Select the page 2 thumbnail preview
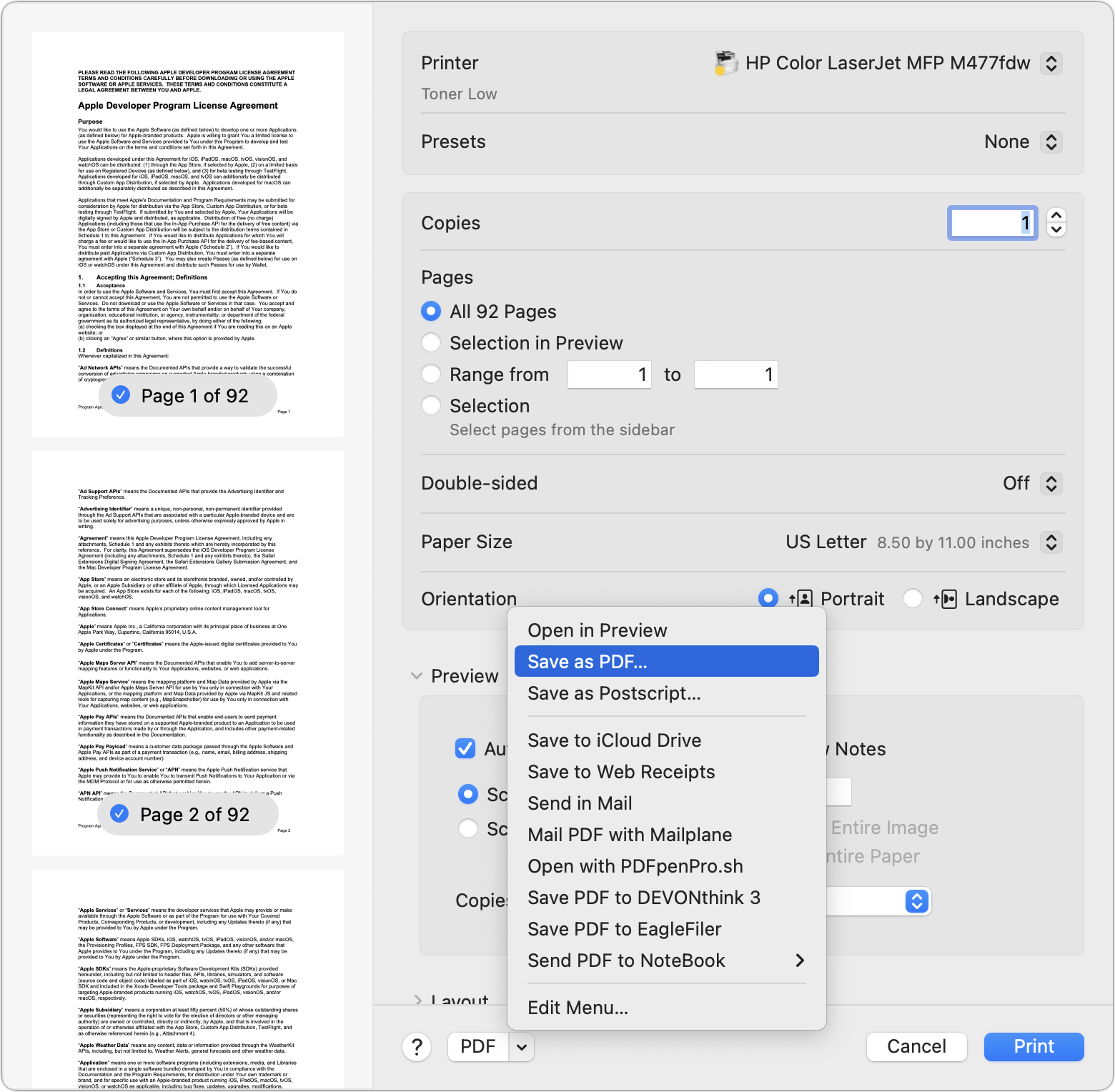The height and width of the screenshot is (1092, 1115). pos(188,653)
